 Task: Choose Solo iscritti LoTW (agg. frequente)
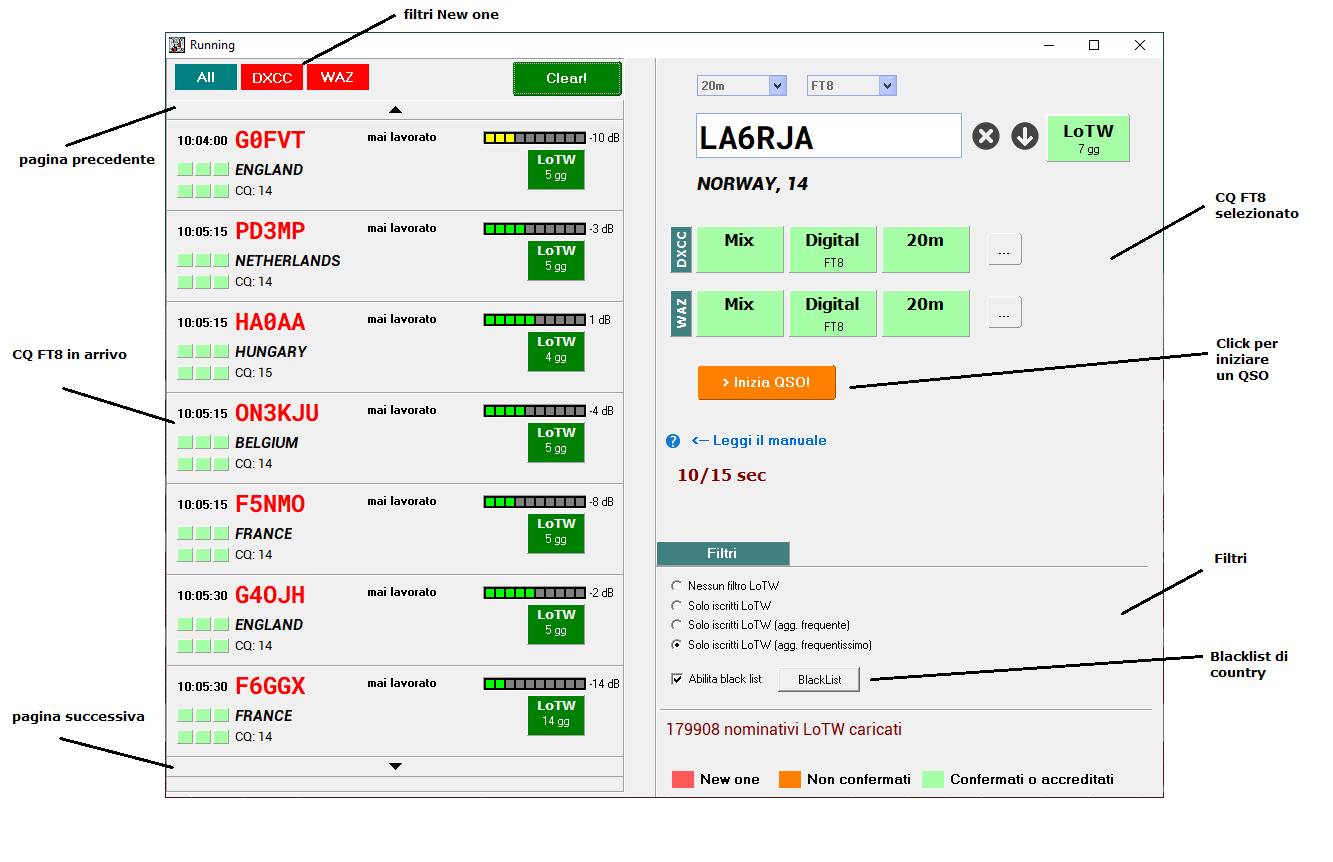[x=678, y=625]
